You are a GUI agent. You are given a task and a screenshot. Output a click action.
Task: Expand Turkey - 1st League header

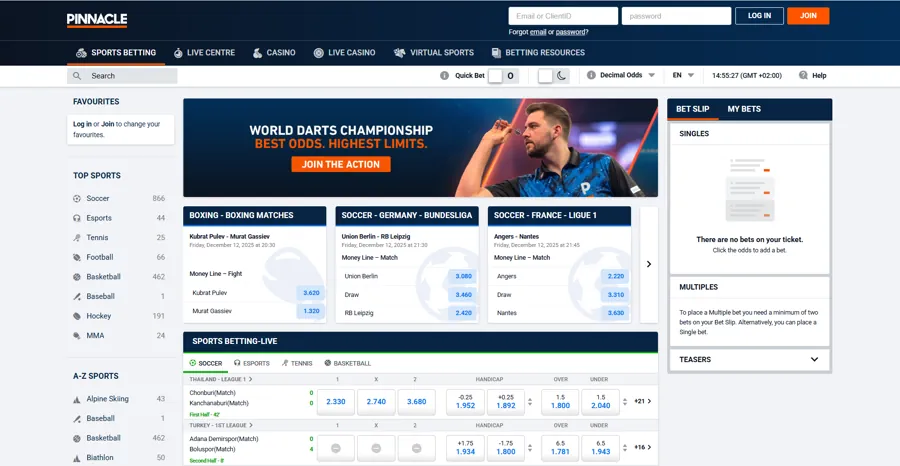[x=221, y=425]
